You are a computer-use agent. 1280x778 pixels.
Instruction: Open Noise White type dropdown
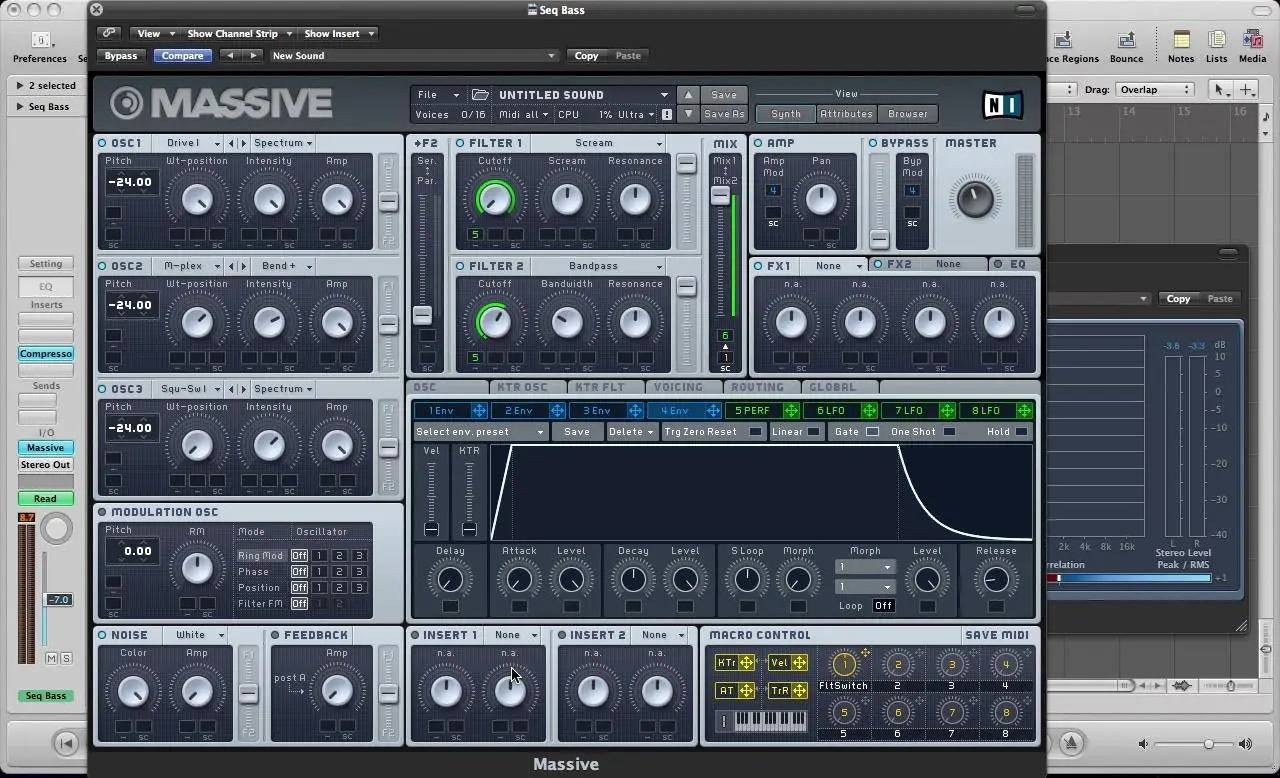197,635
